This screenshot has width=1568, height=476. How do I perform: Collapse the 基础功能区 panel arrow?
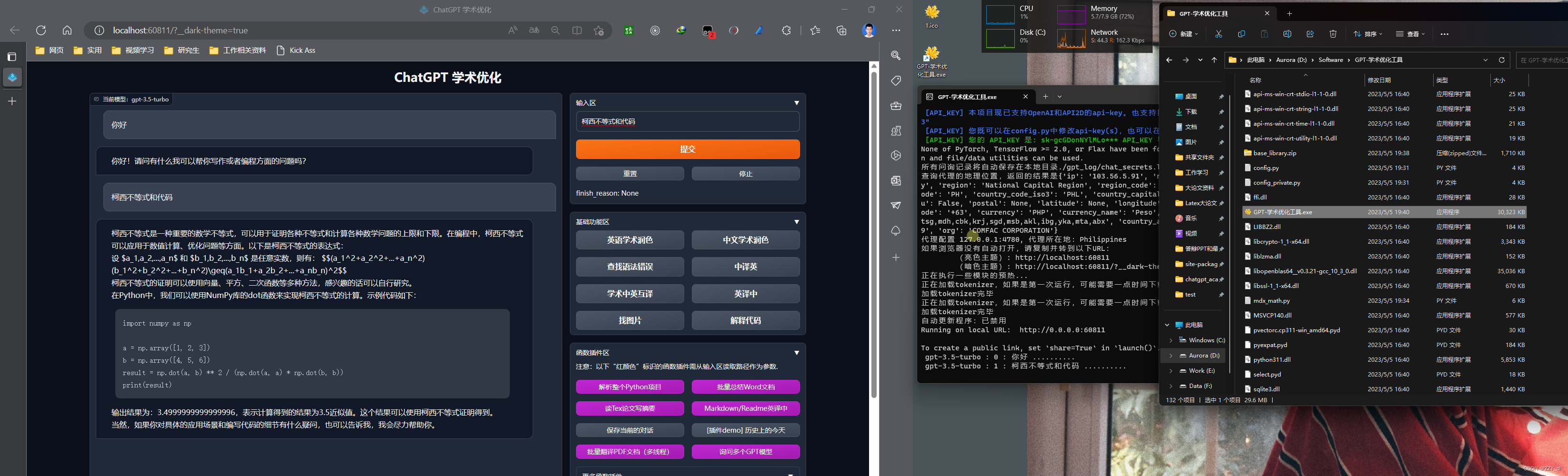pyautogui.click(x=796, y=222)
